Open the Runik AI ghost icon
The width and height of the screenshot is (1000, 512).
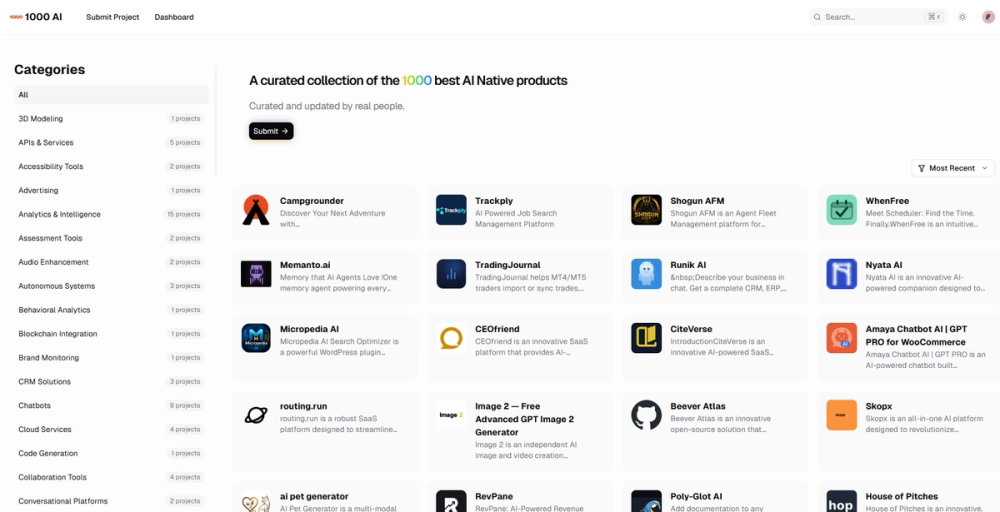[646, 274]
